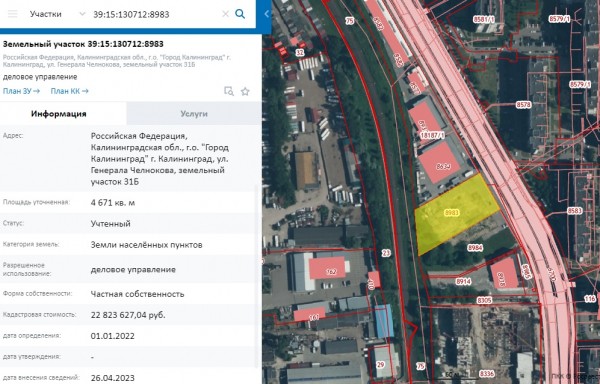Image resolution: width=600 pixels, height=384 pixels.
Task: Add parcel to favorites star
Action: click(245, 91)
